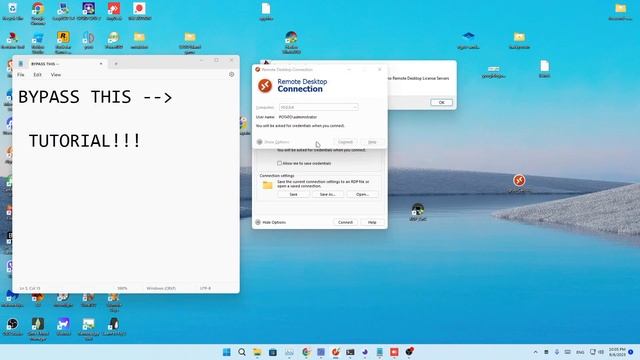Click the 'Ln 1, Col' status bar entry
Screen dimensions: 640x360
tap(30, 288)
